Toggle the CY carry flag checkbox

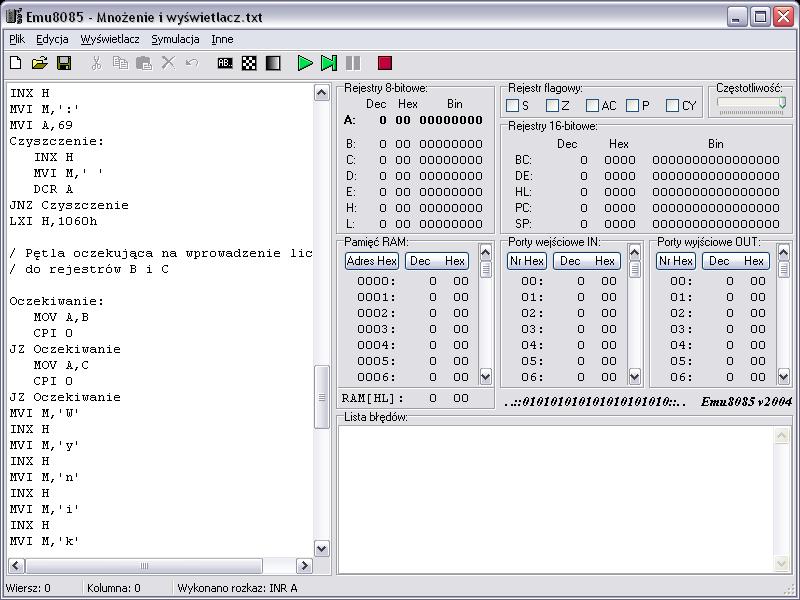pos(673,106)
